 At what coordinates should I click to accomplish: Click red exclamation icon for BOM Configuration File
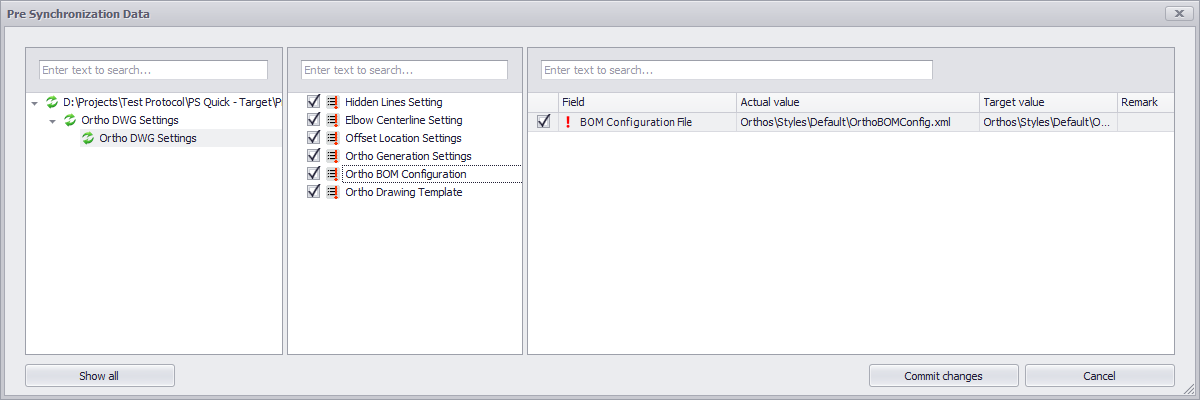pyautogui.click(x=568, y=122)
